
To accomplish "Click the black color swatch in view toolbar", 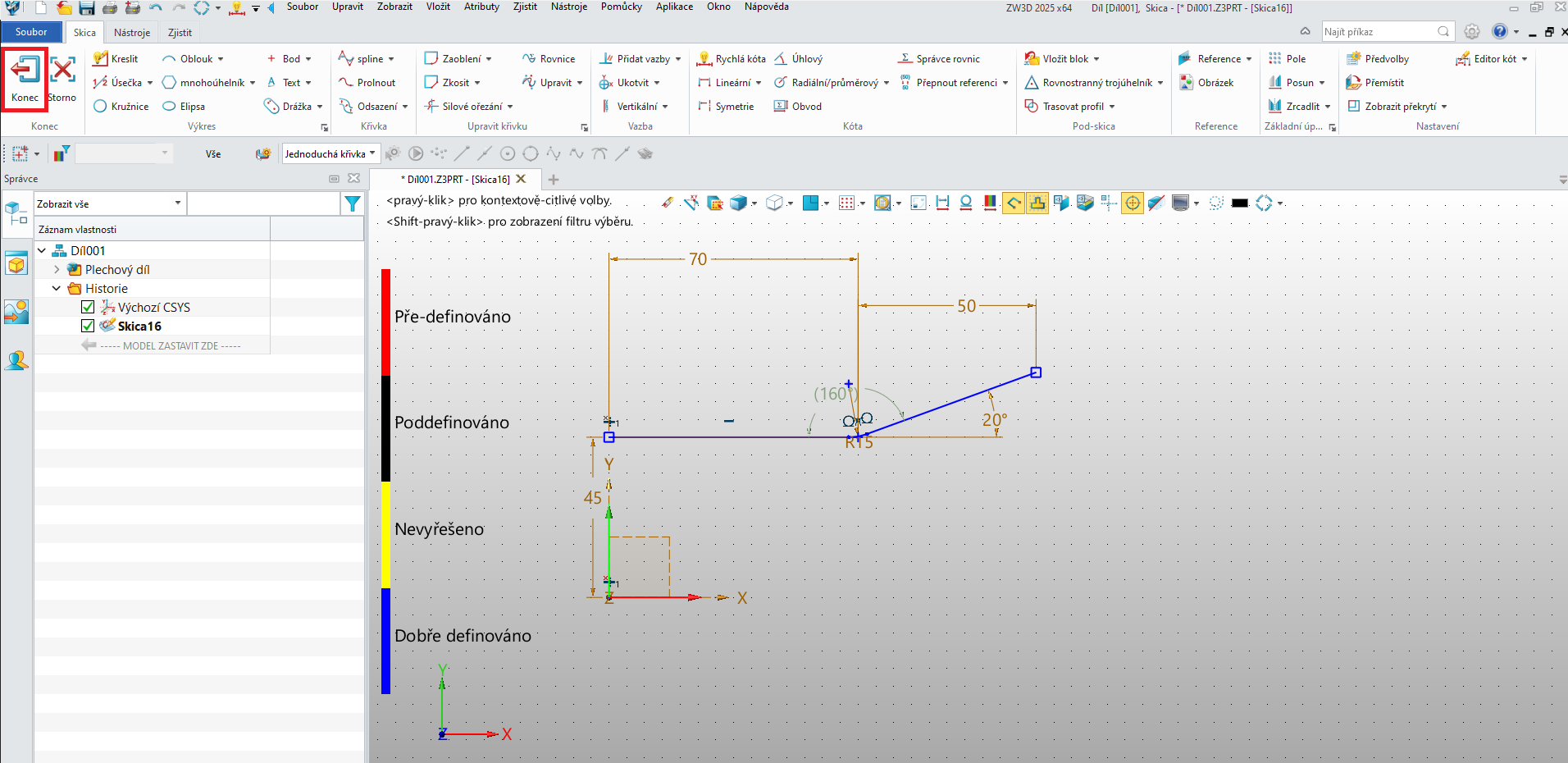I will [x=1240, y=203].
